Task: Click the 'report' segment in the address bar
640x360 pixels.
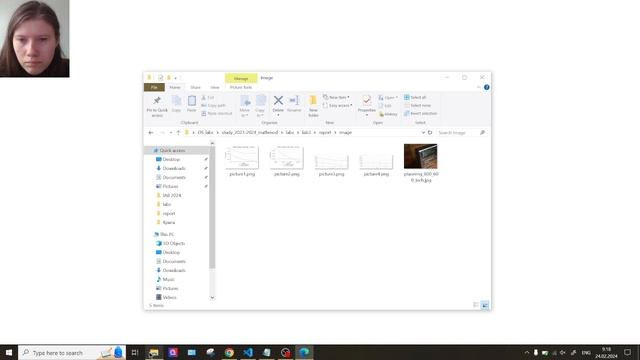Action: pos(325,133)
